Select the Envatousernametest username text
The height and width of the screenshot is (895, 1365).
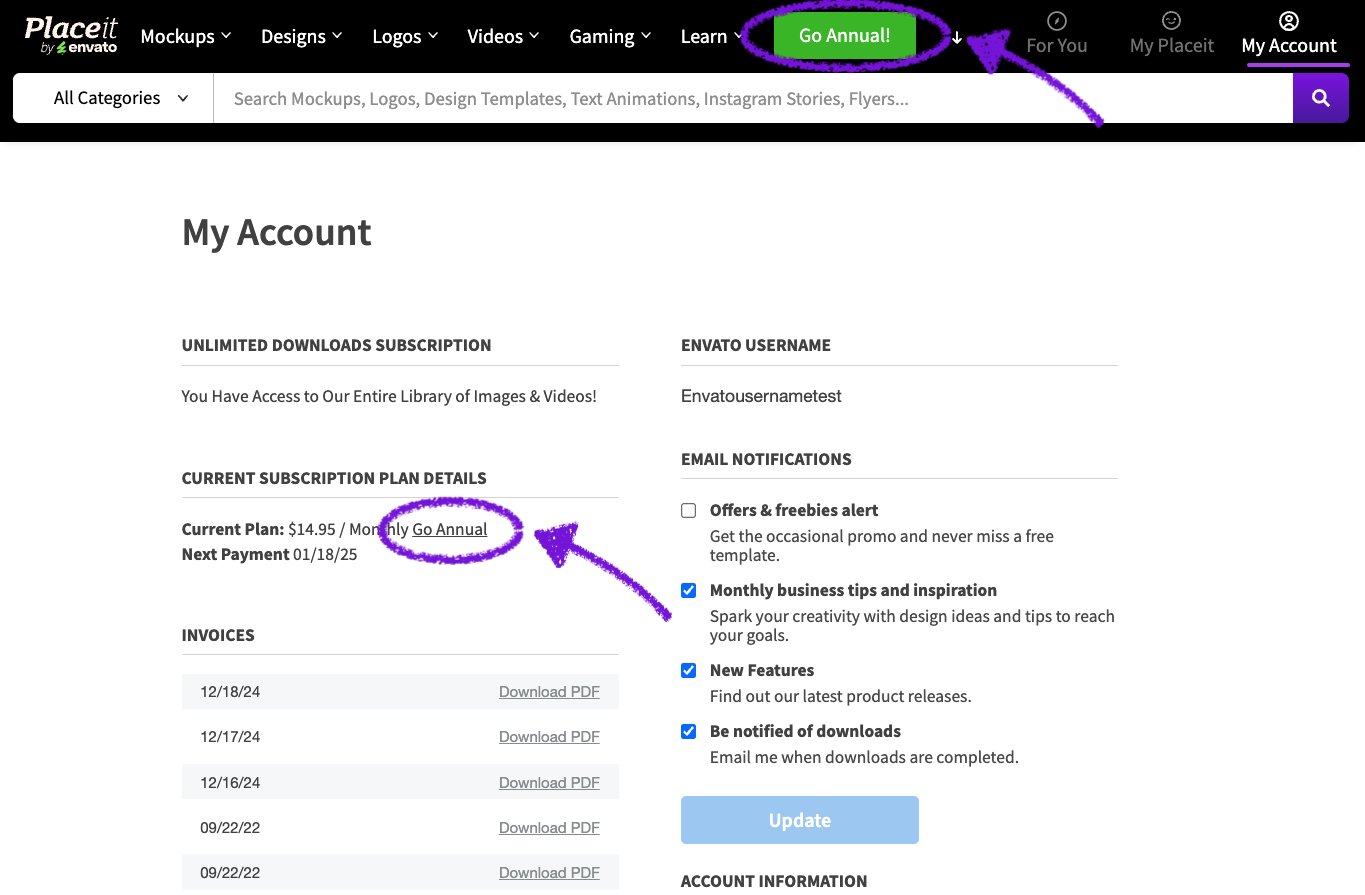point(761,396)
